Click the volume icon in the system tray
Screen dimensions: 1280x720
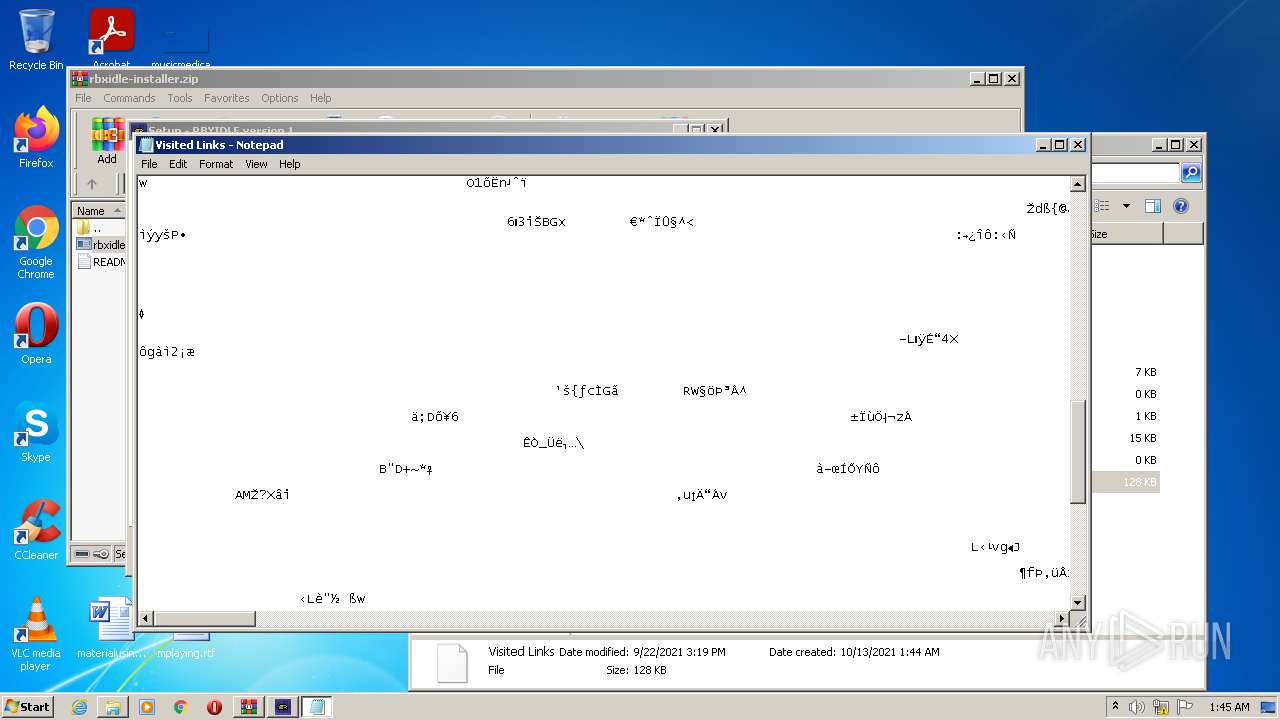tap(1137, 707)
